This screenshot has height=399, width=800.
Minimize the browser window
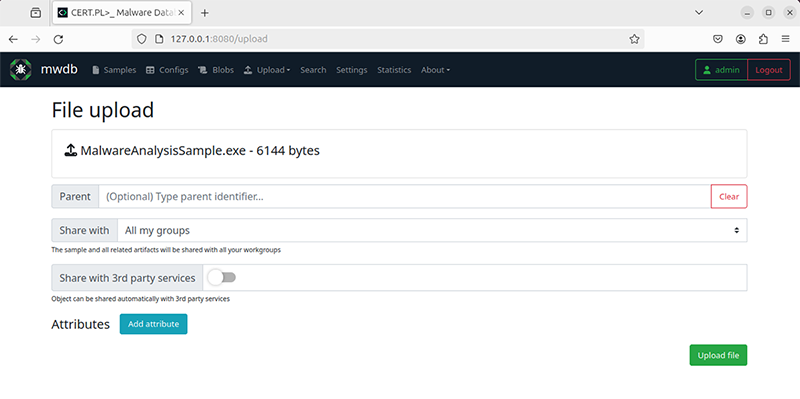[x=748, y=13]
